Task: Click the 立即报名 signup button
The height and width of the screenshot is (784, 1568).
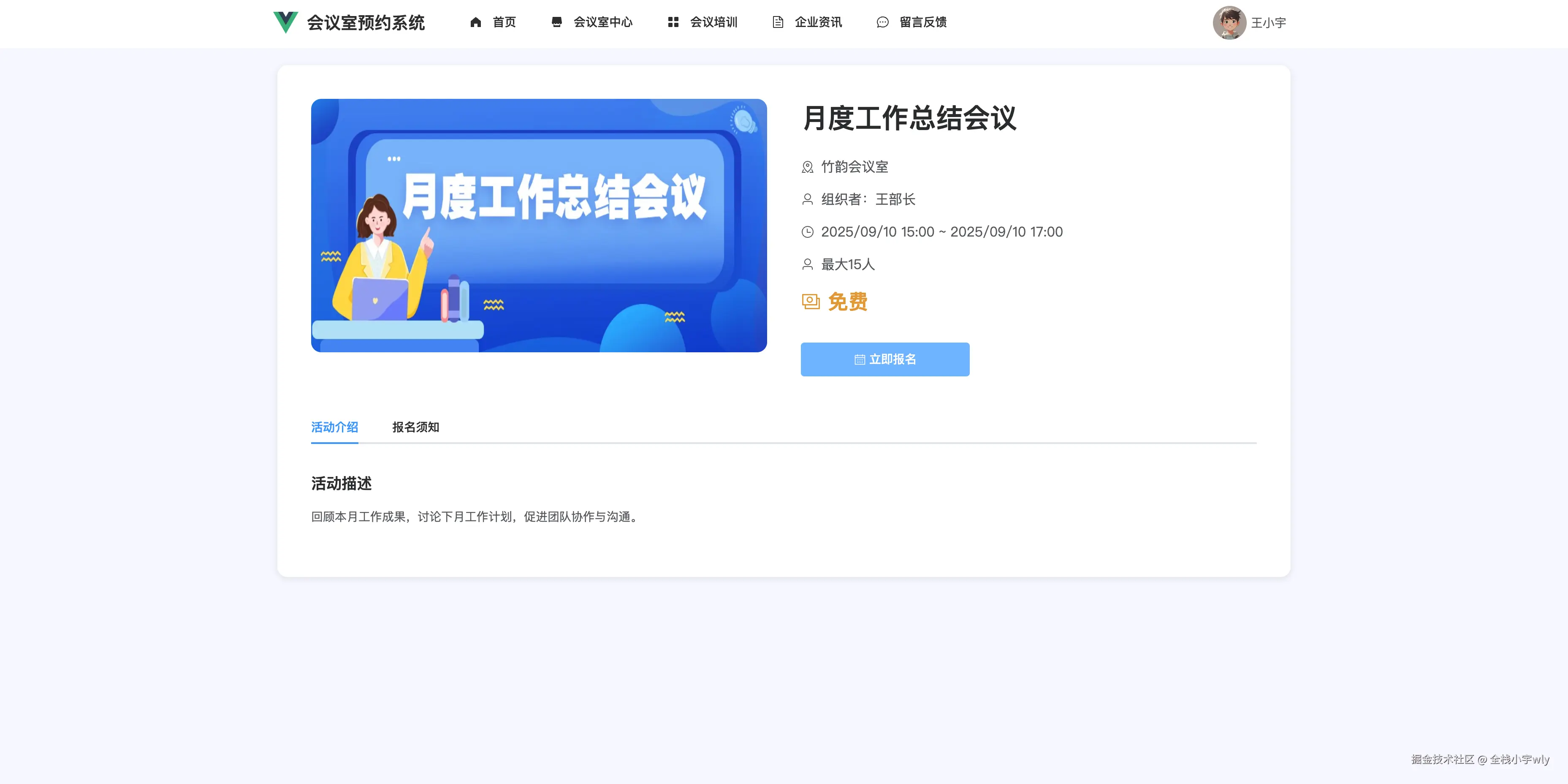Action: click(884, 359)
